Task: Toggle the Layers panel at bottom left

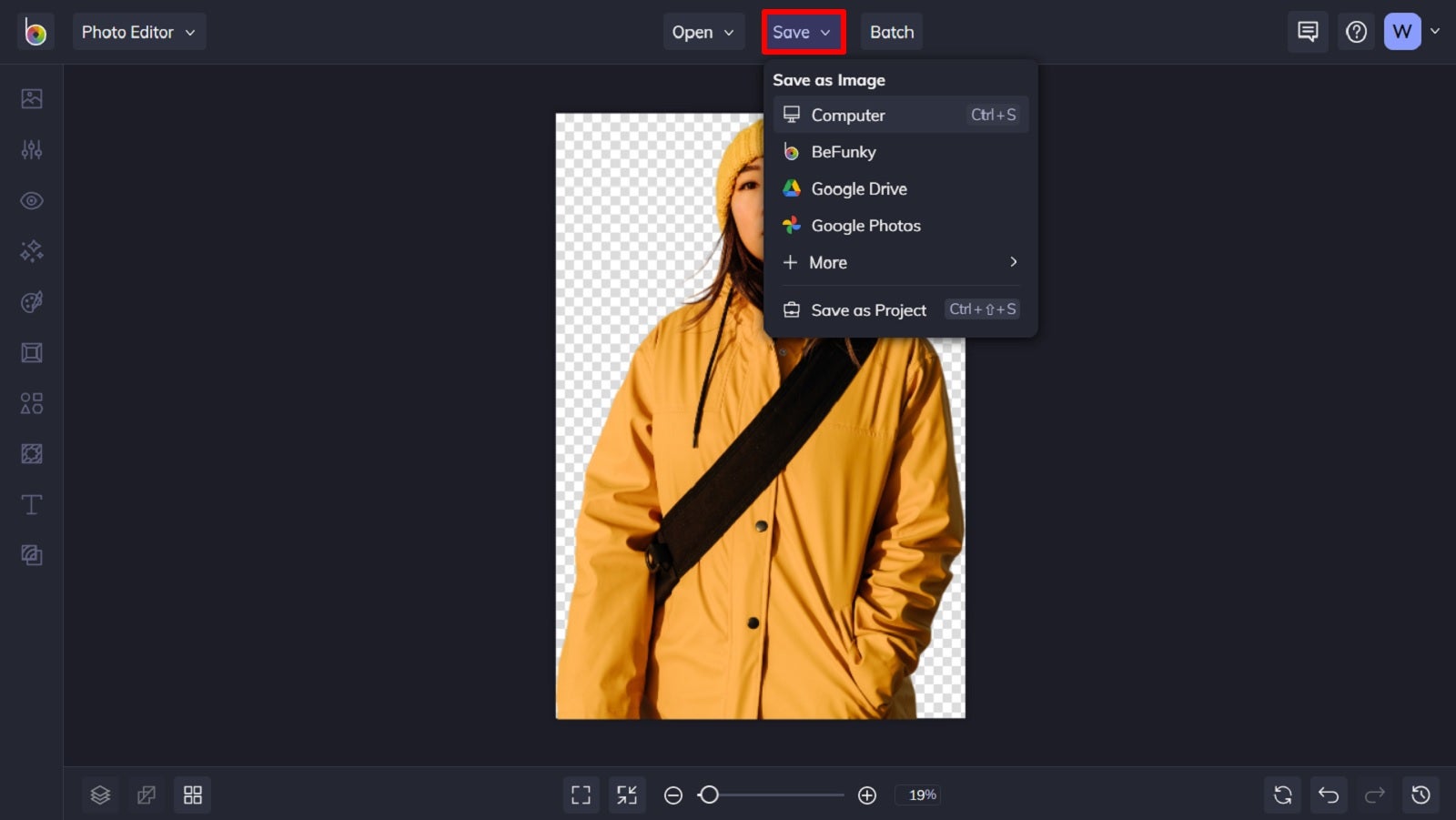Action: [100, 794]
